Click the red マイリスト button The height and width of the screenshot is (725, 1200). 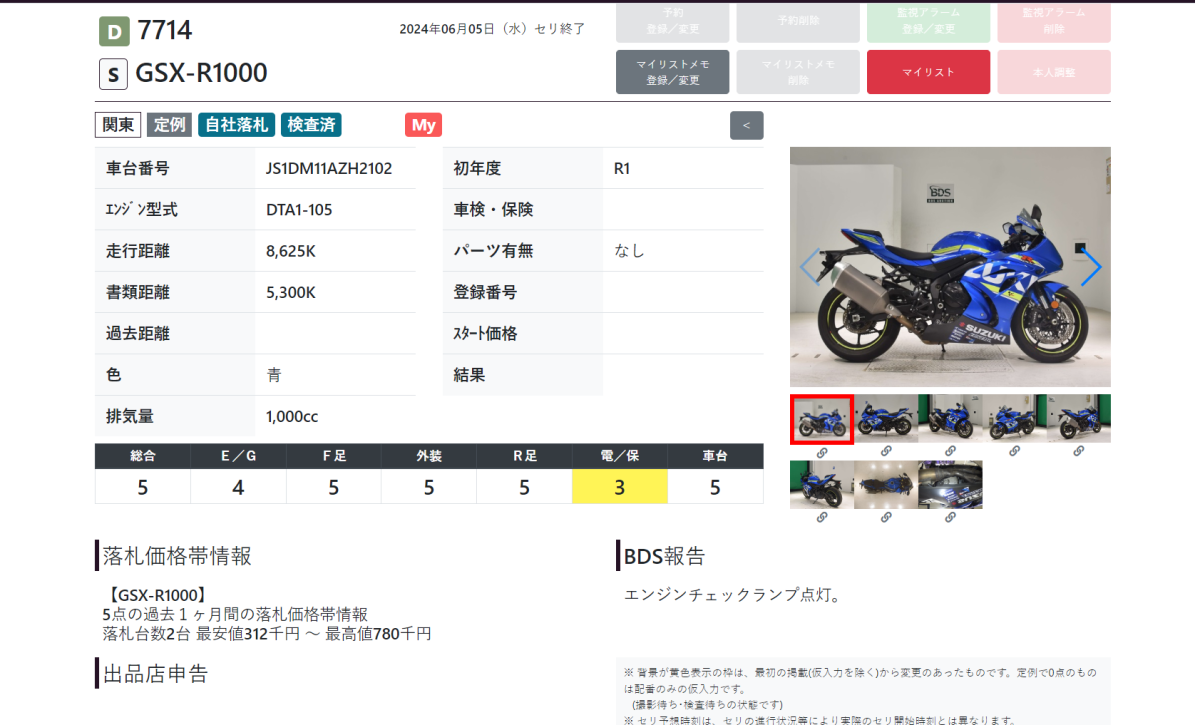click(928, 72)
